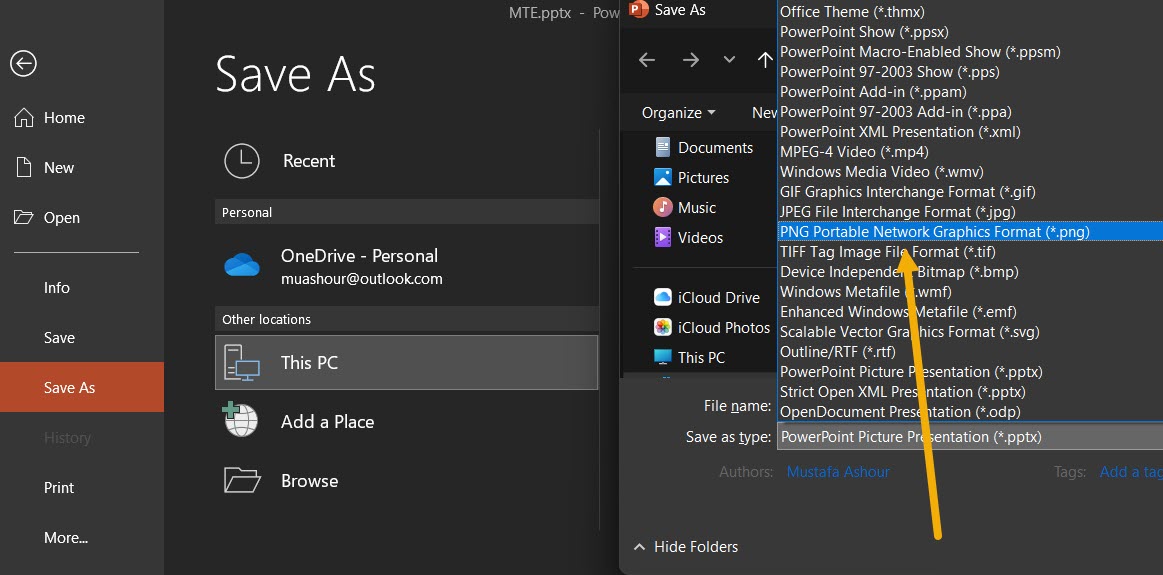The image size is (1163, 575).
Task: Select PowerPoint Show (*.ppsx) format
Action: [x=970, y=32]
